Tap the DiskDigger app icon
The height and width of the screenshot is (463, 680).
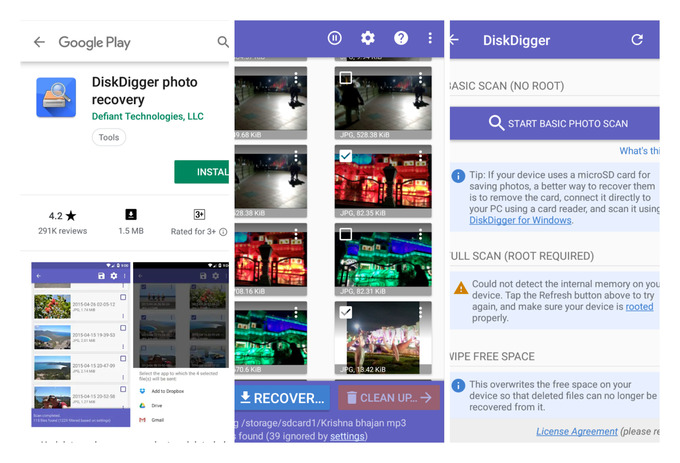56,98
